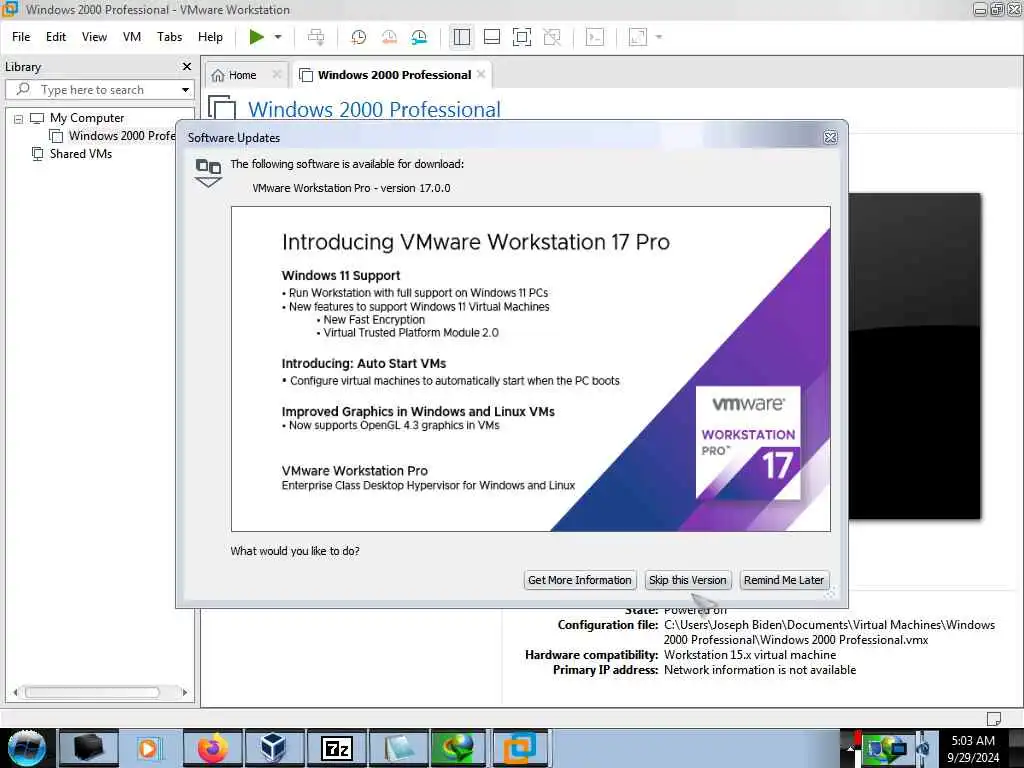This screenshot has height=768, width=1024.
Task: Click the Configuration file path text
Action: point(829,632)
